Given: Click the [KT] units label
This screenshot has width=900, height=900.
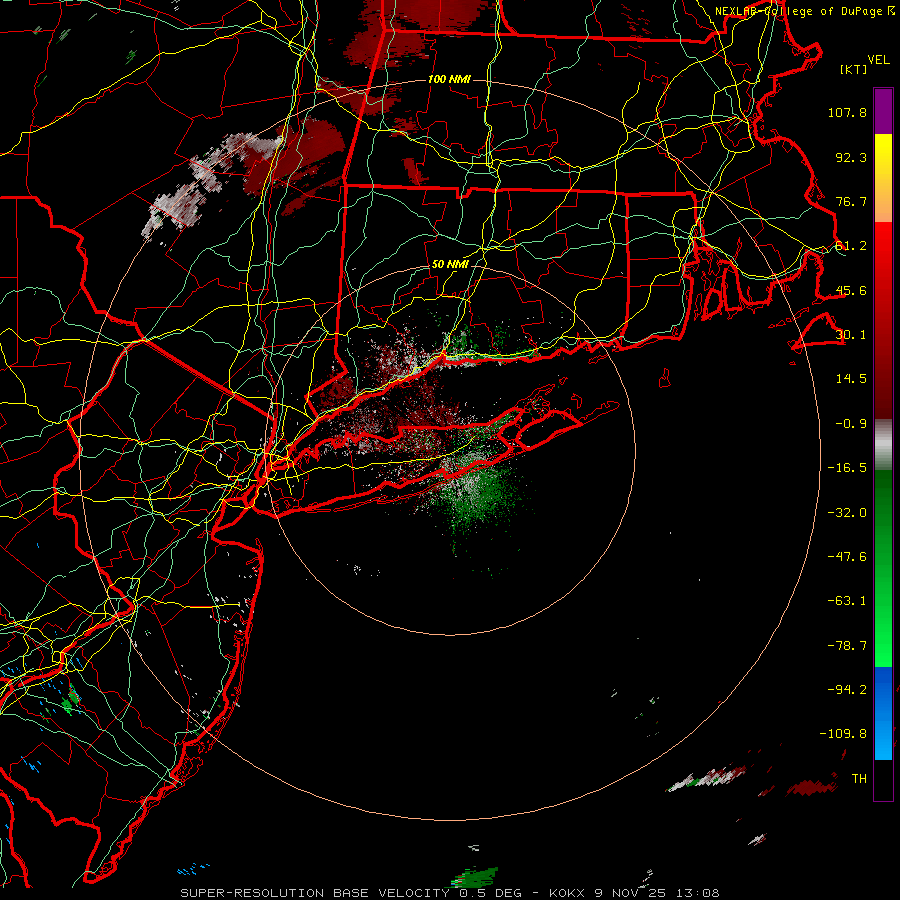Looking at the screenshot, I should [x=854, y=69].
